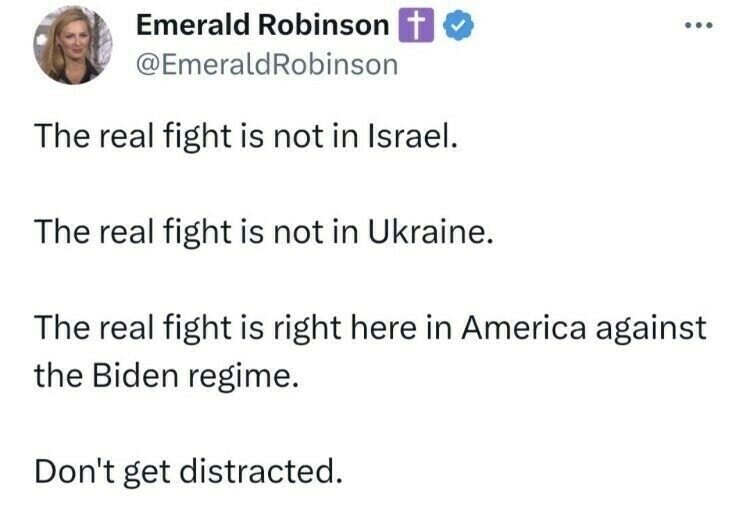Open the three-dot more options menu
Viewport: 750px width, 519px height.
tap(699, 25)
